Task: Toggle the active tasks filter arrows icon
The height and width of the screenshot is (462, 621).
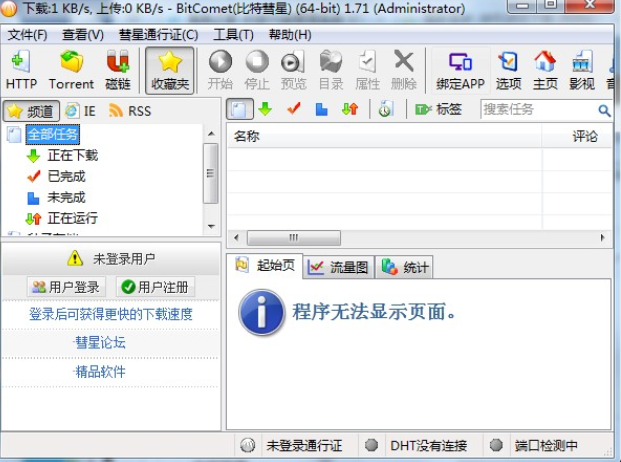Action: point(350,109)
